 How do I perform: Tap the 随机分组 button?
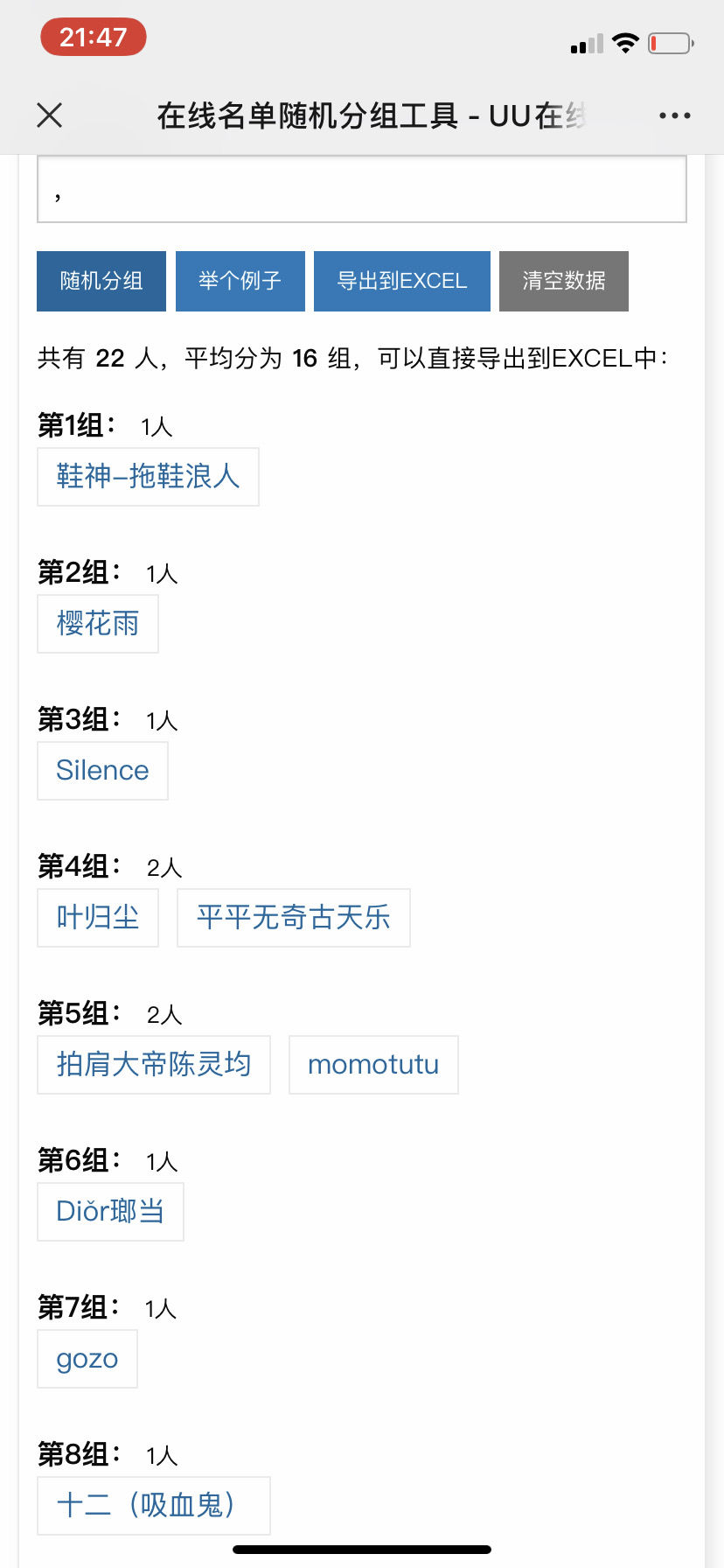coord(101,281)
